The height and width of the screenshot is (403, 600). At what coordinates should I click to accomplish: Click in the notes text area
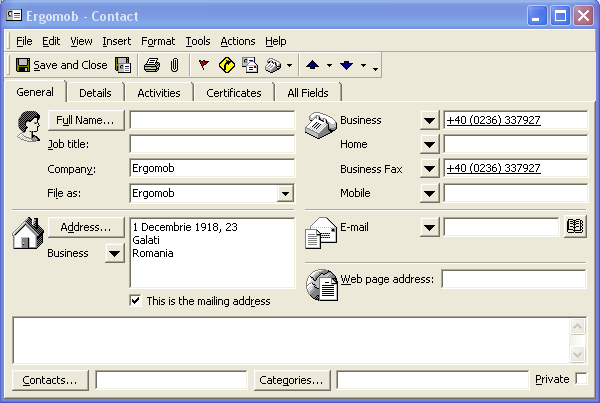coord(292,341)
